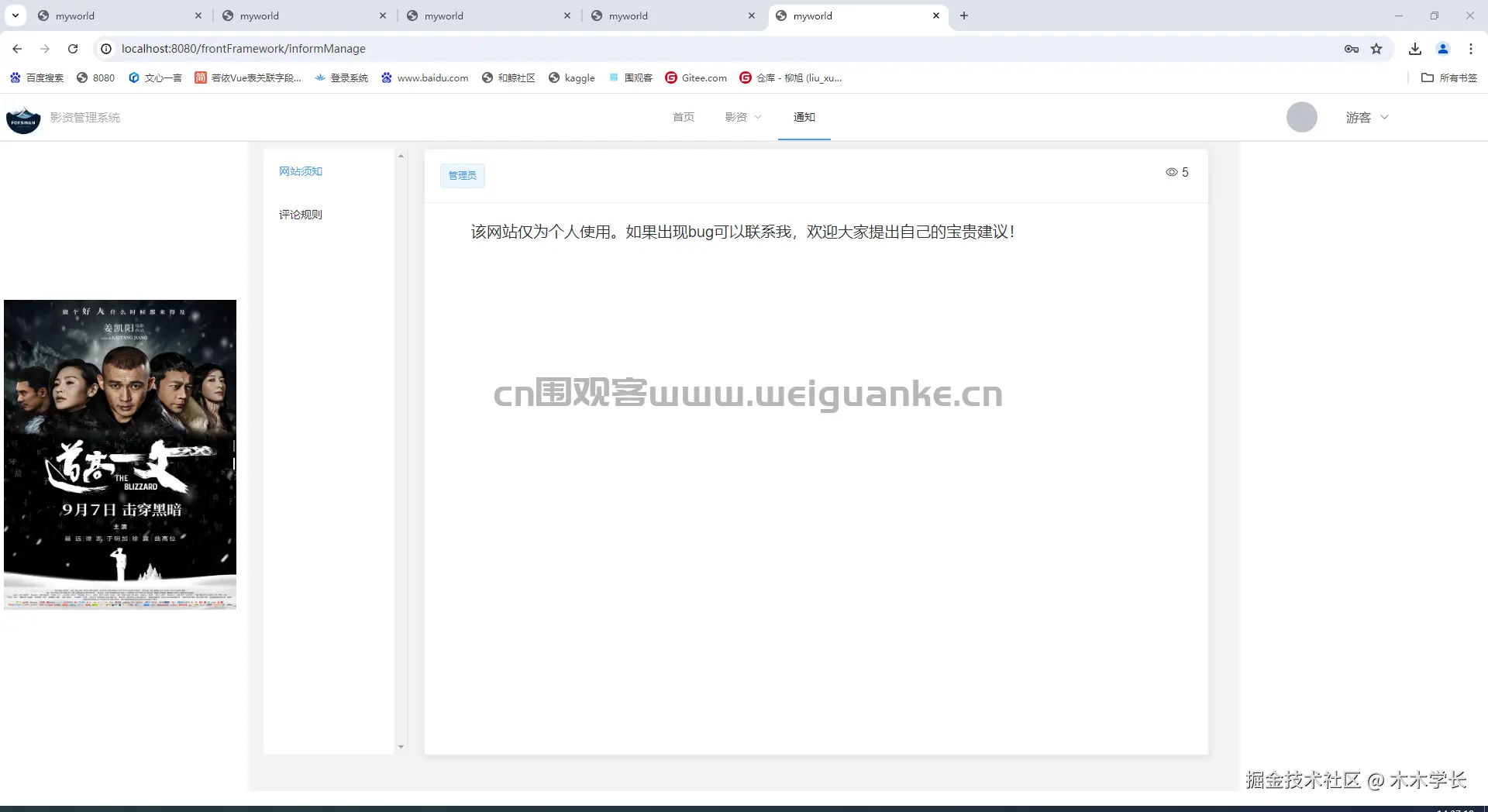The width and height of the screenshot is (1488, 812).
Task: Click the browser profile avatar icon
Action: pos(1442,48)
